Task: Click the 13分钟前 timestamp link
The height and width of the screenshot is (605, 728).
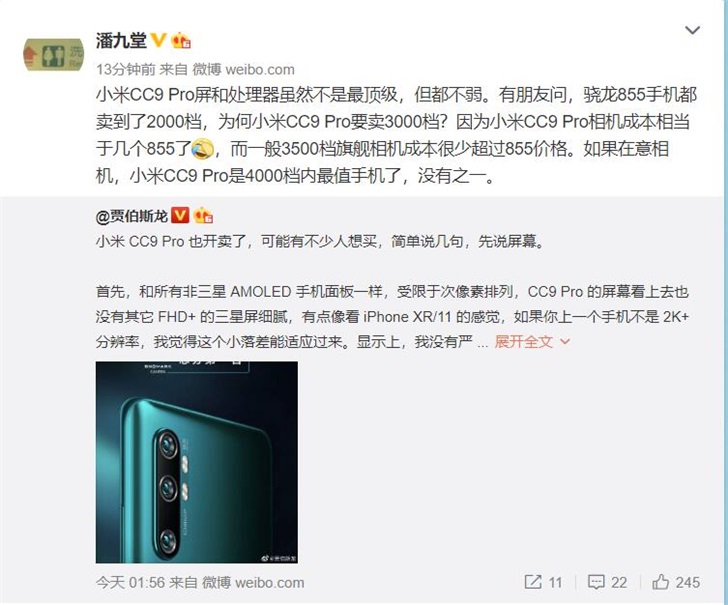Action: coord(126,69)
